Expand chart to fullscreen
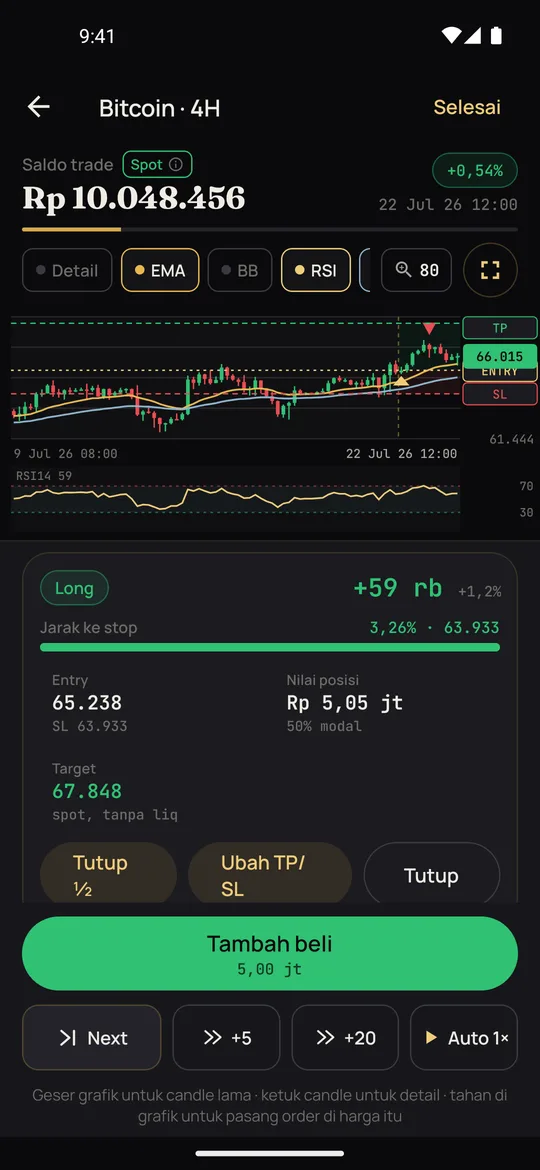Viewport: 540px width, 1170px height. (490, 270)
